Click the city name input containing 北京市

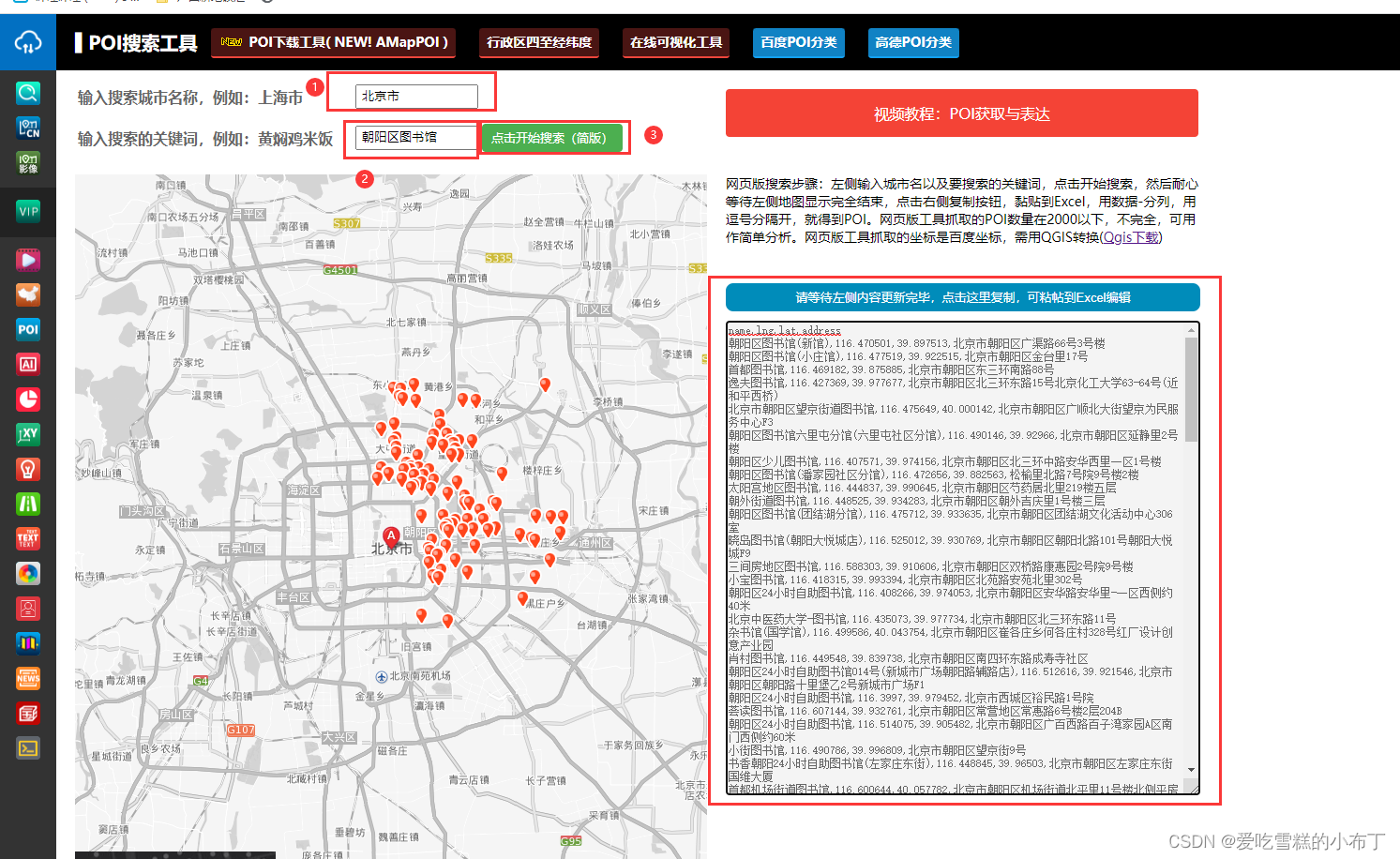tap(416, 96)
